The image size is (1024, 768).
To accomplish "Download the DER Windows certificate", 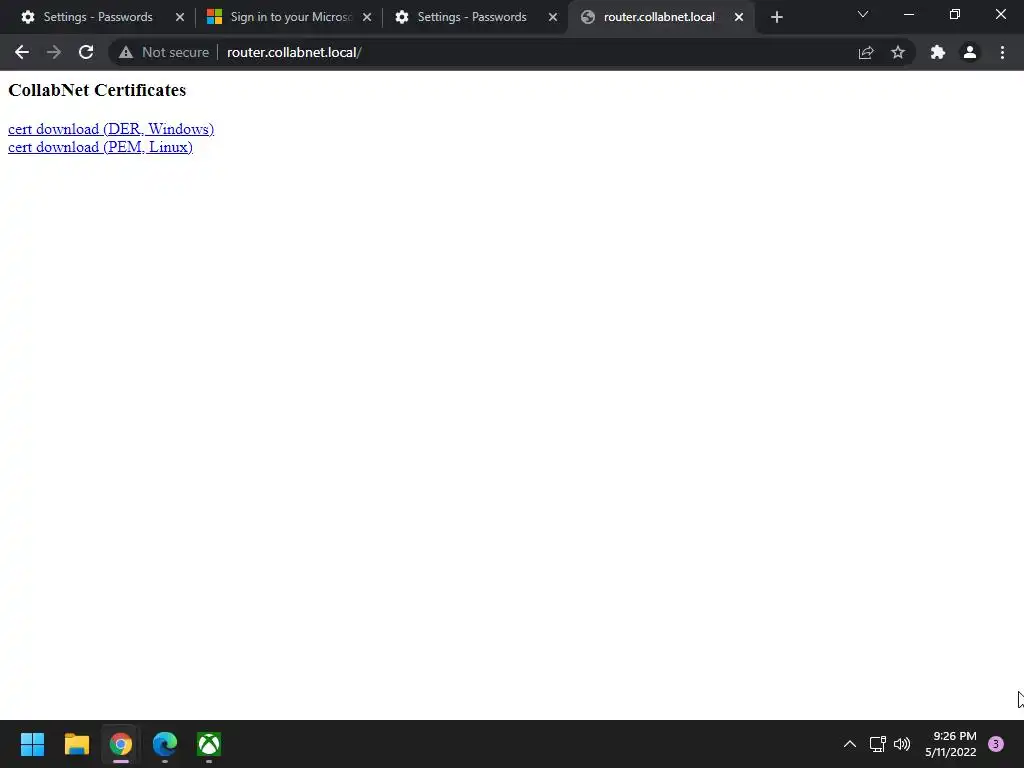I will (111, 129).
